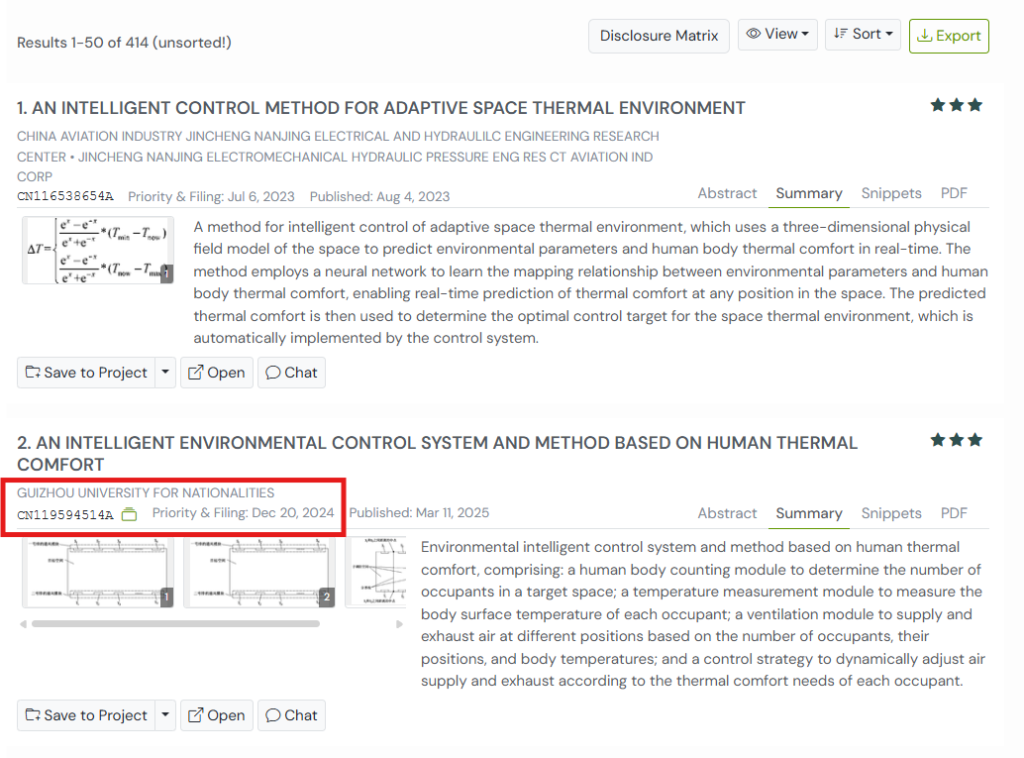Expand the Sort dropdown menu
This screenshot has width=1024, height=758.
[x=865, y=34]
